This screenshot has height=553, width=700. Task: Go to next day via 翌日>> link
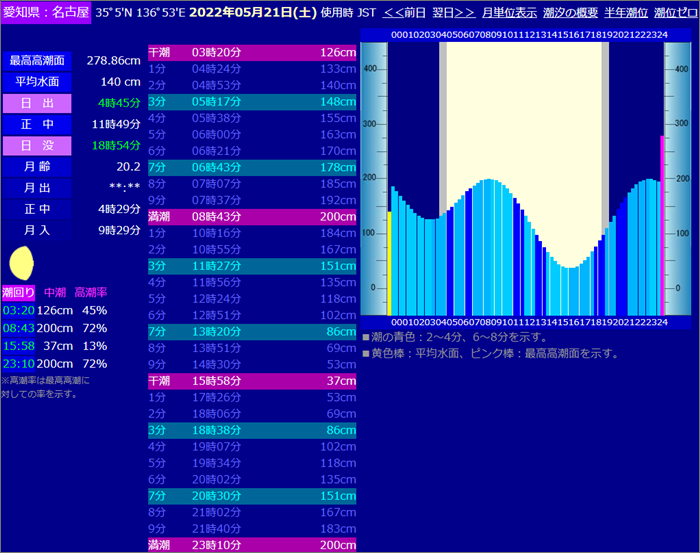(454, 12)
